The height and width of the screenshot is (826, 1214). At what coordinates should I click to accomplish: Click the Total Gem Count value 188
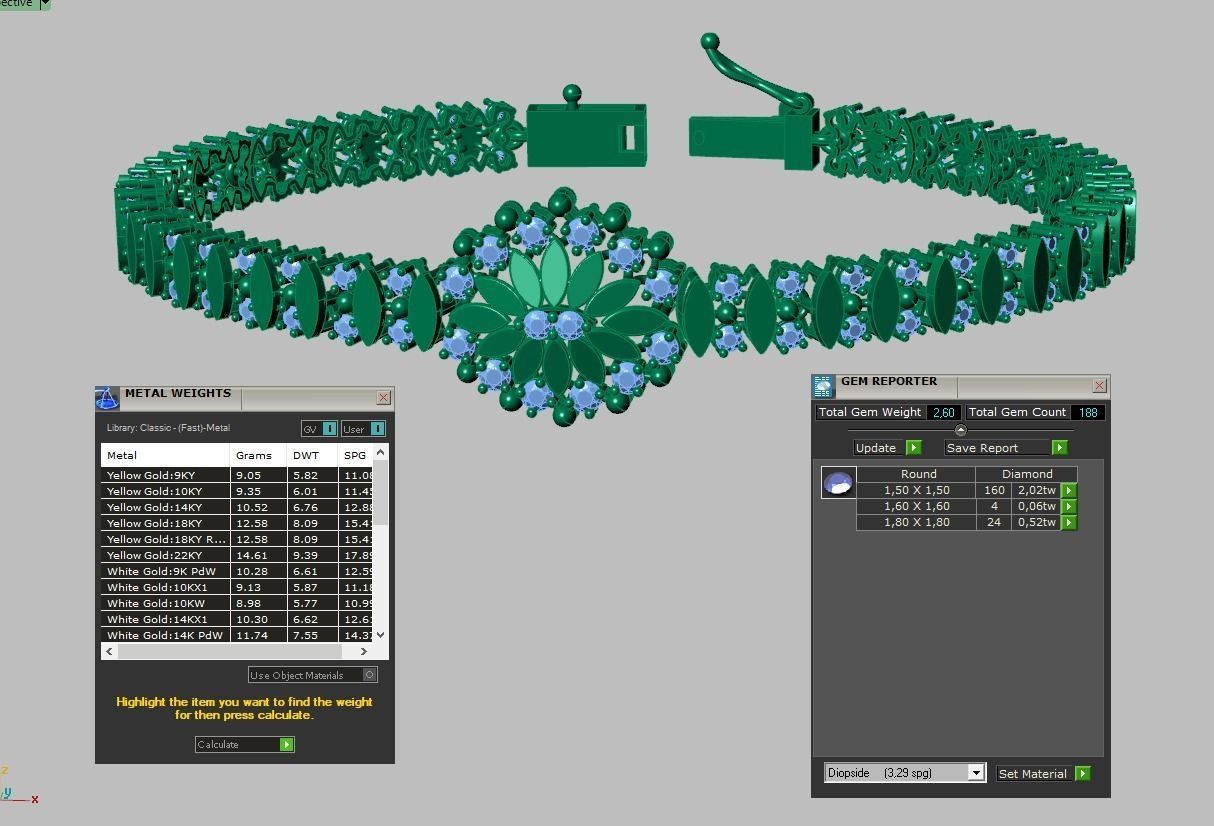(x=1088, y=412)
